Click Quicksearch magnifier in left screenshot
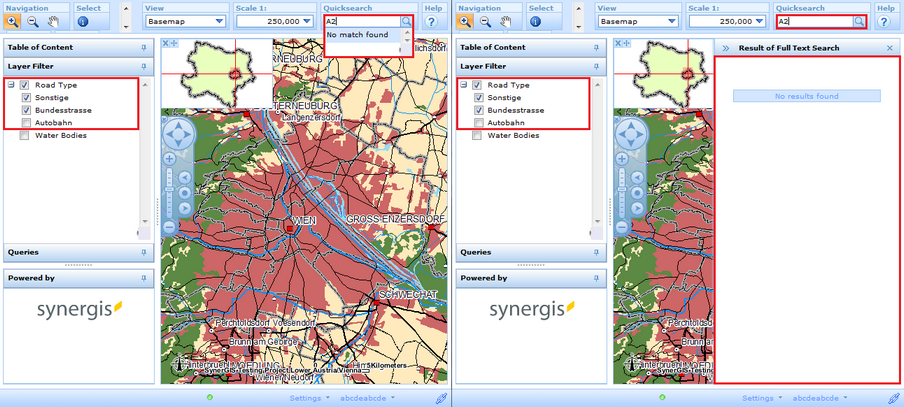The width and height of the screenshot is (904, 407). 406,21
